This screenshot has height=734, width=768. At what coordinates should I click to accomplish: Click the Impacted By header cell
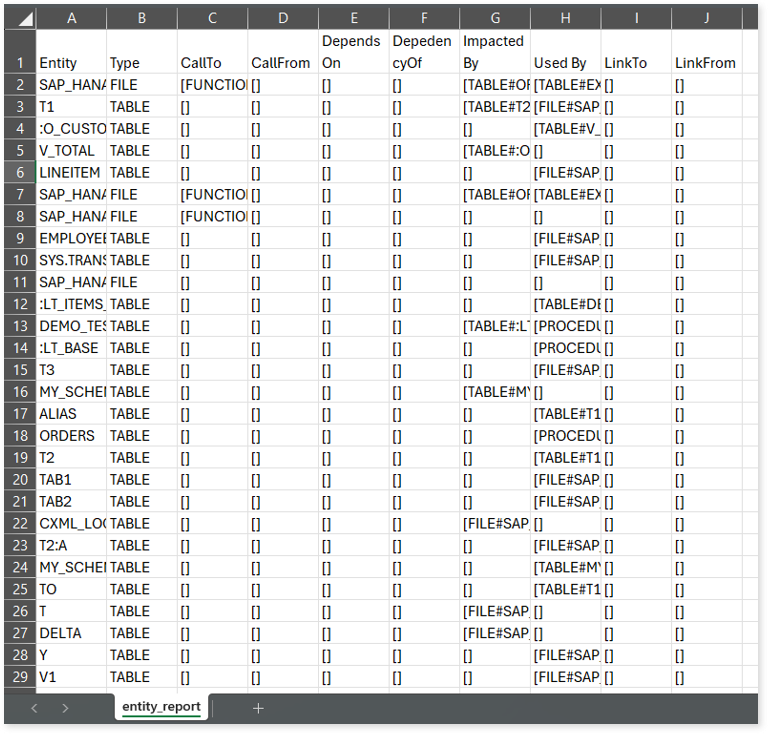click(x=495, y=51)
